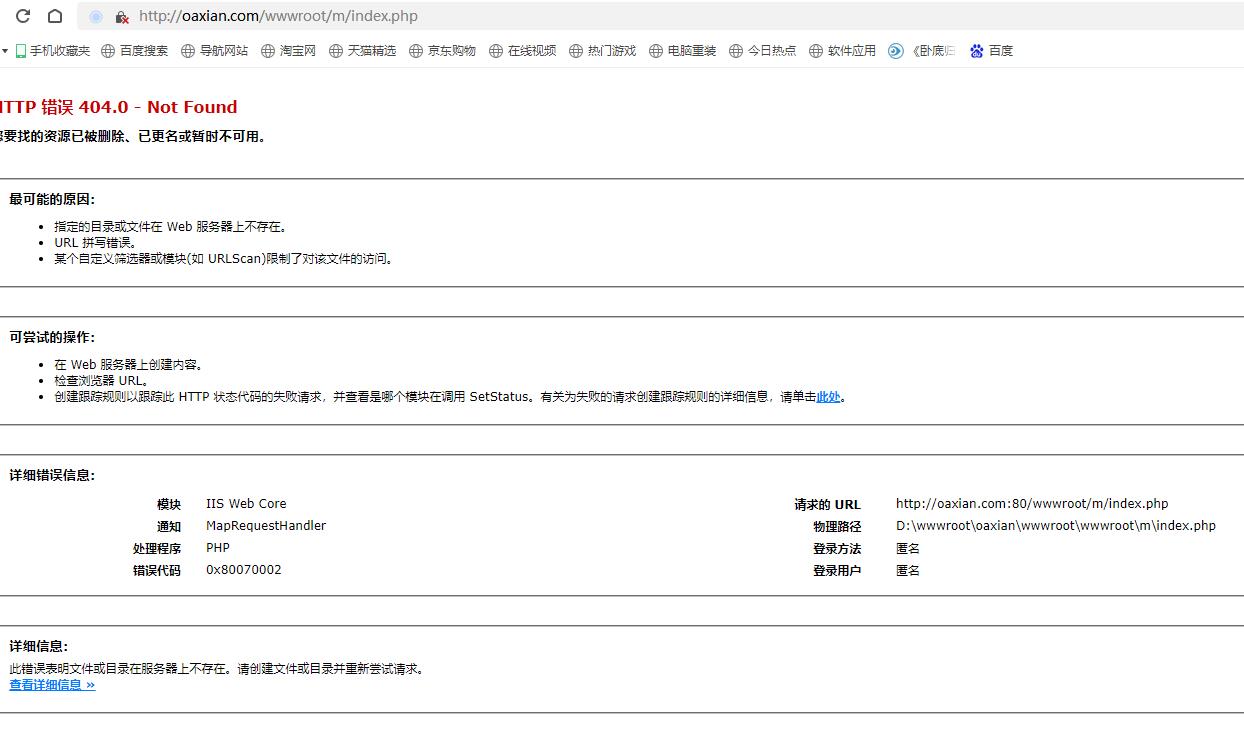Open the 京东购物 bookmark
The image size is (1244, 751).
pos(442,51)
